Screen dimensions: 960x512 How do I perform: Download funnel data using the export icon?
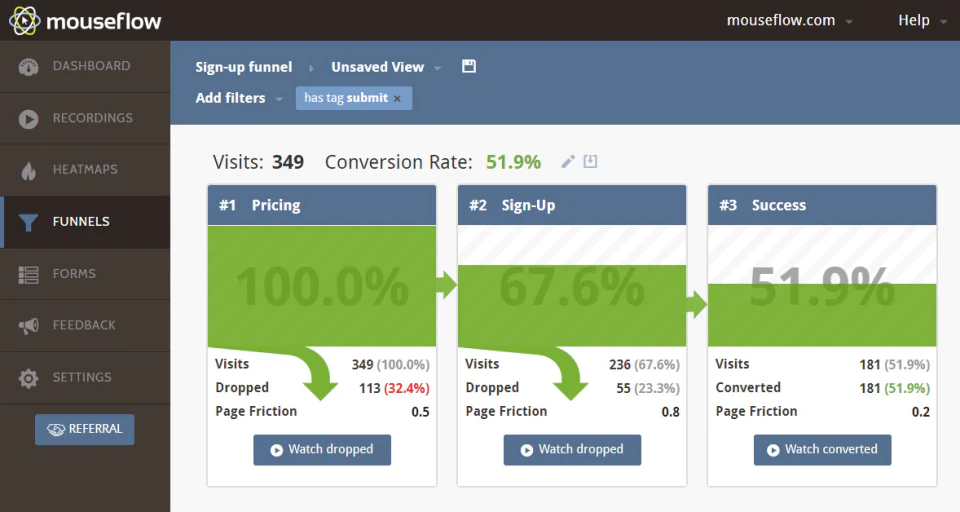[590, 161]
